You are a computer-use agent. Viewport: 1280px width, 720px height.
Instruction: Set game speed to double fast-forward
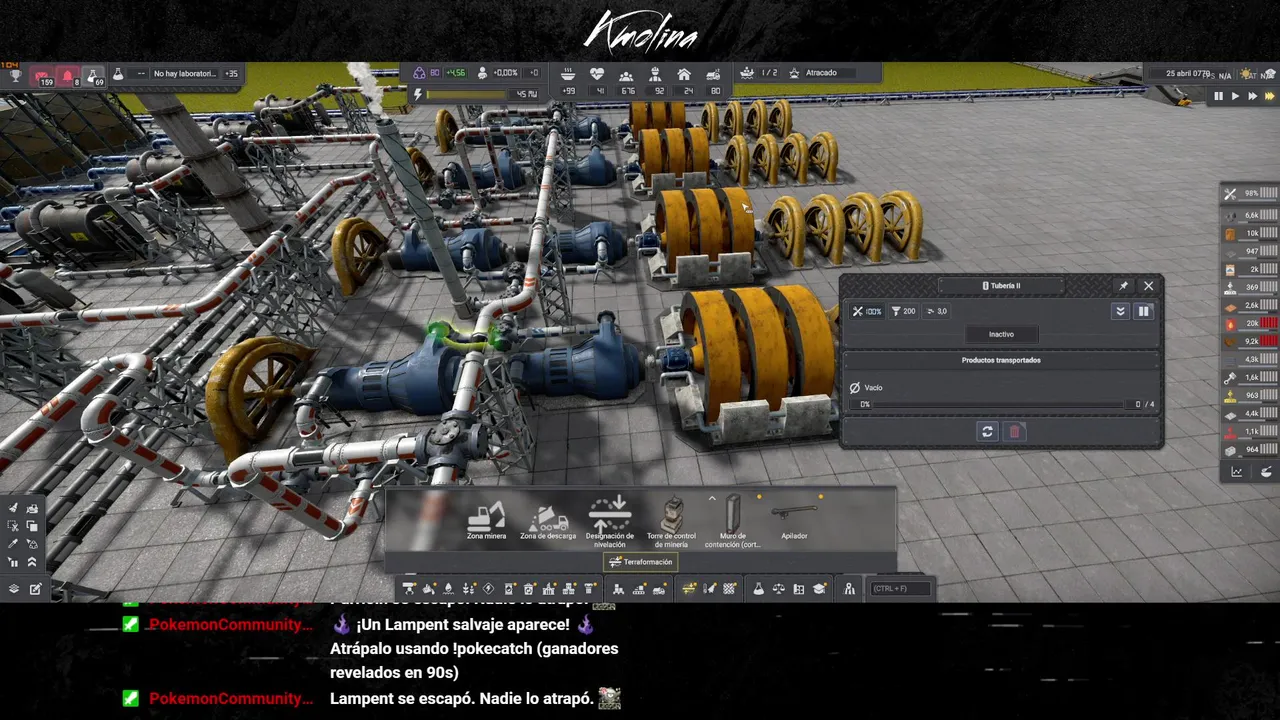(x=1252, y=96)
